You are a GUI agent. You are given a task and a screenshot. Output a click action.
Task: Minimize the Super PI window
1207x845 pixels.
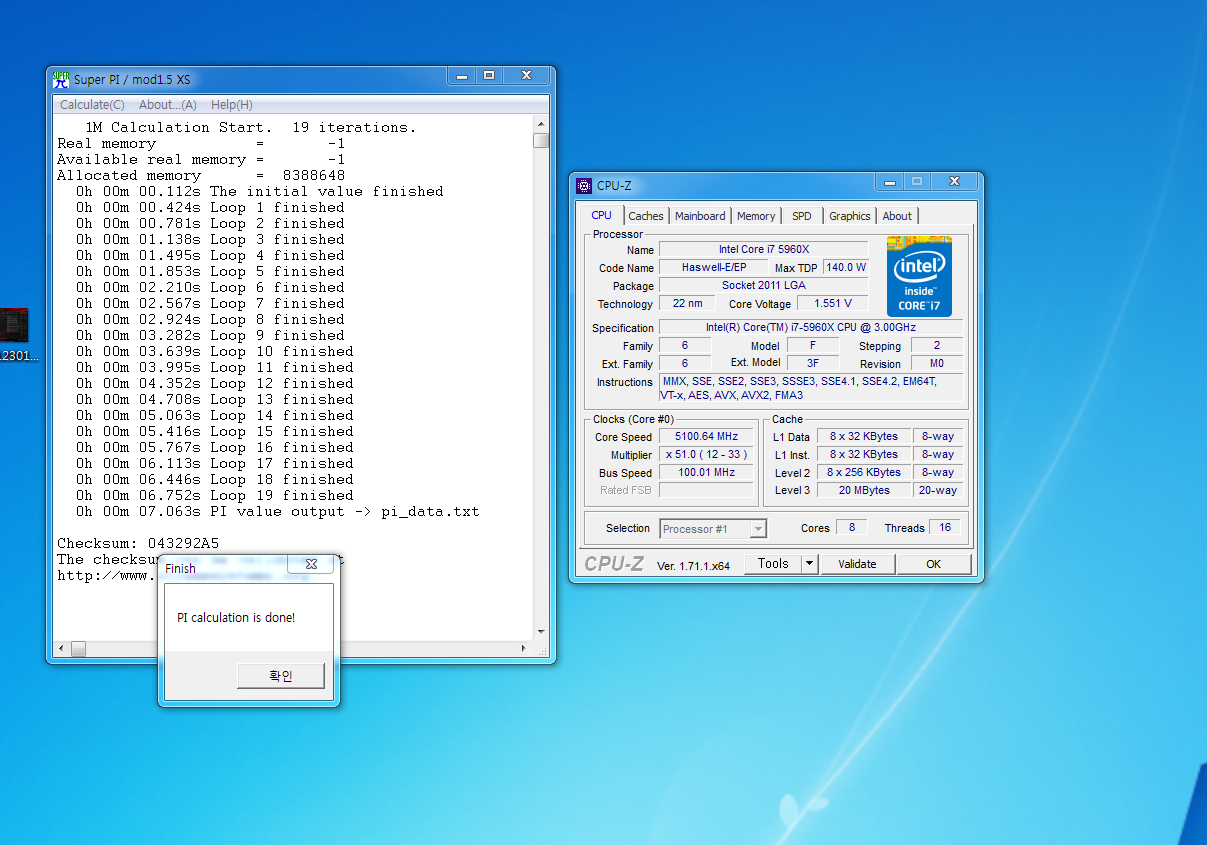[462, 76]
